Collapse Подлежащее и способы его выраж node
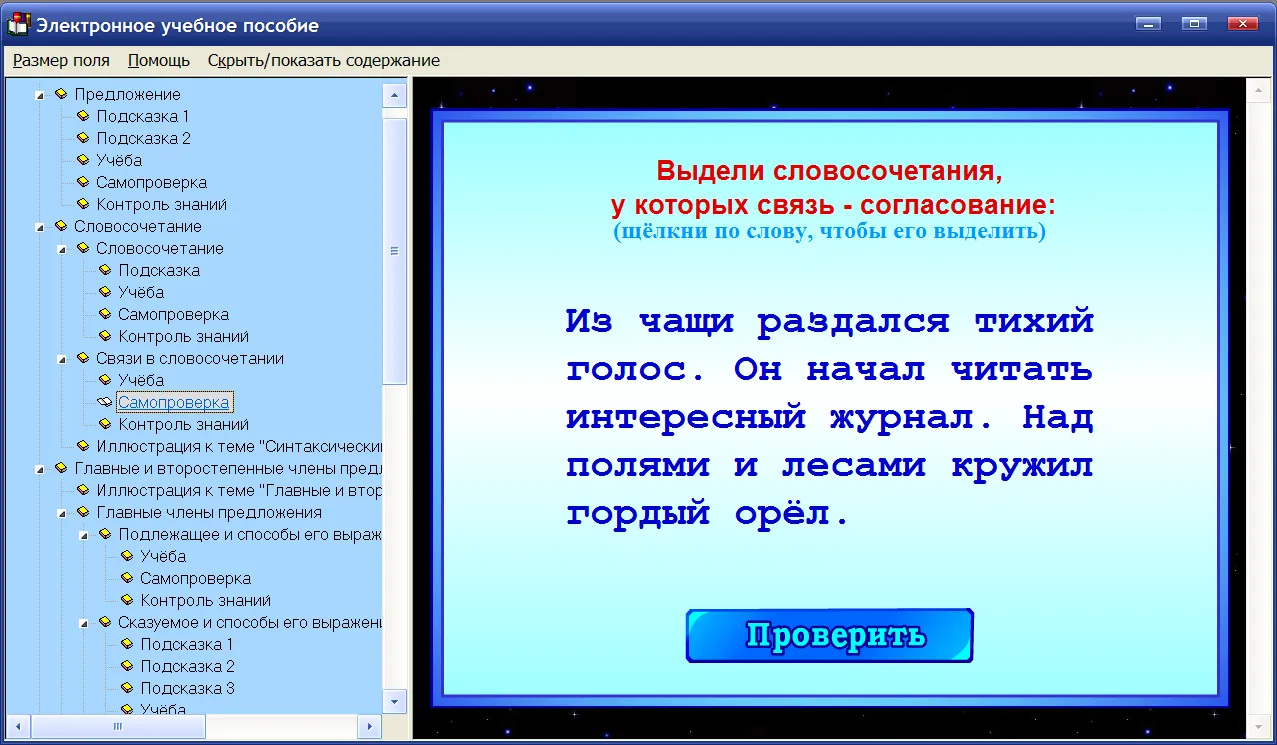The height and width of the screenshot is (745, 1277). click(84, 535)
